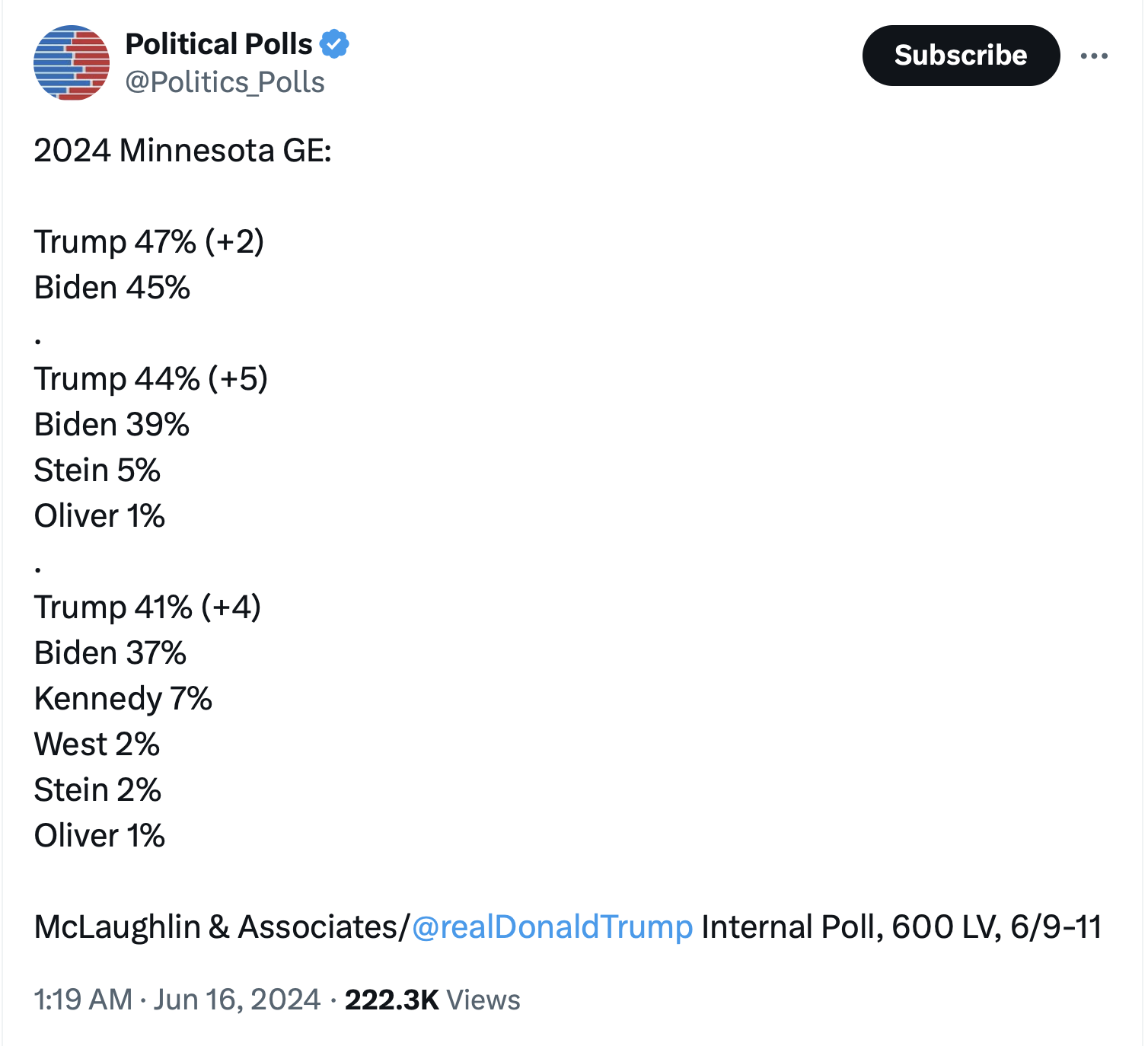Click the "Trump 47% (+2)" line

[x=149, y=241]
